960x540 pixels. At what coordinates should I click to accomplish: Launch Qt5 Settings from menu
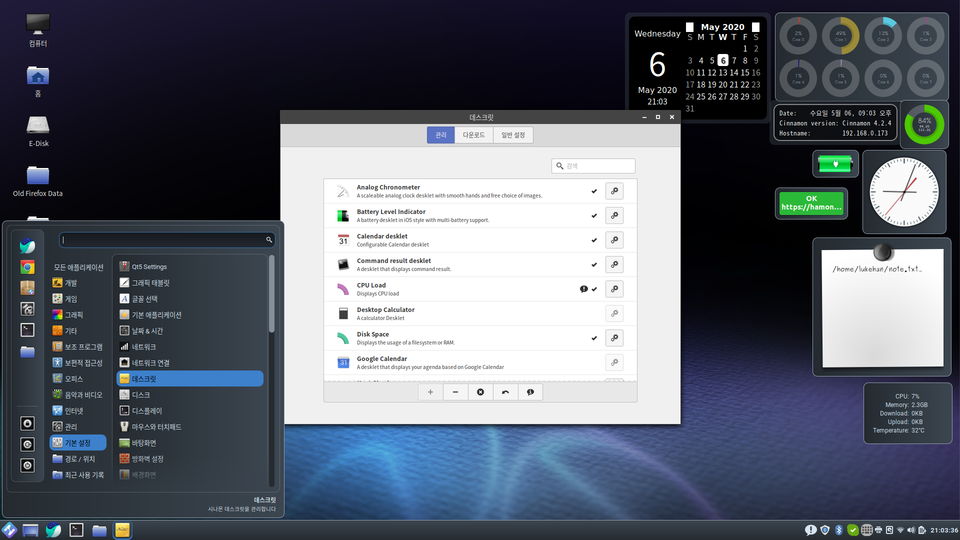tap(190, 267)
